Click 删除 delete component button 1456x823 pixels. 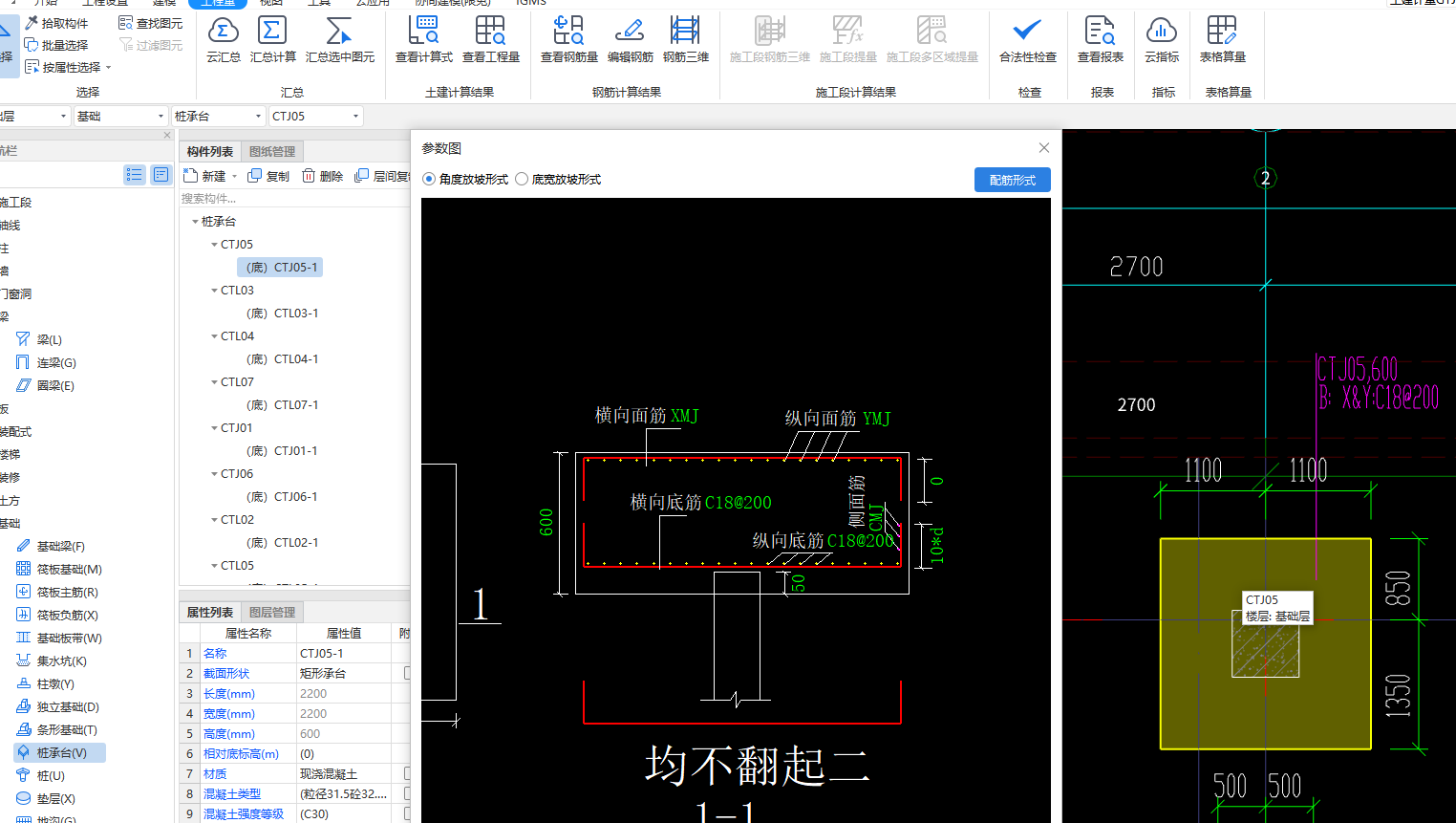323,176
